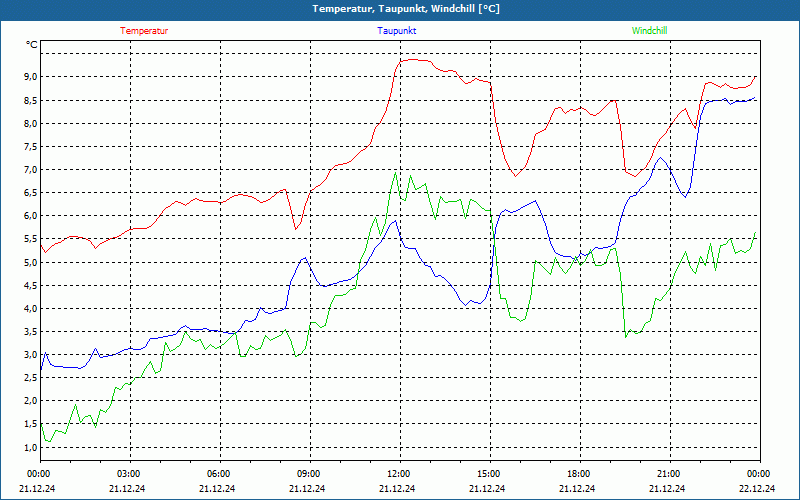
Task: Click the 2,5 y-axis value
Action: tap(32, 378)
